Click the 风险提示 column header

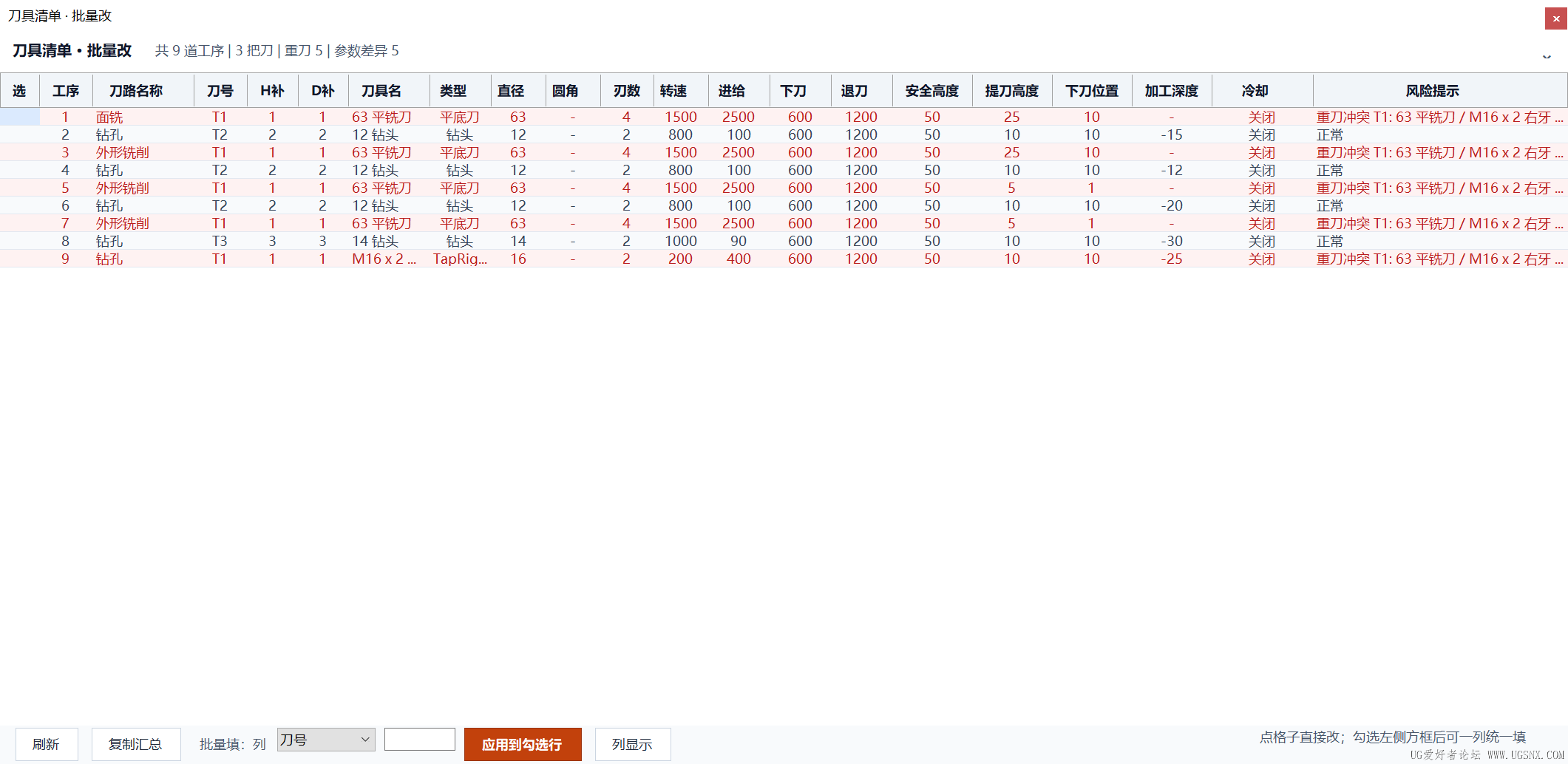(x=1439, y=91)
